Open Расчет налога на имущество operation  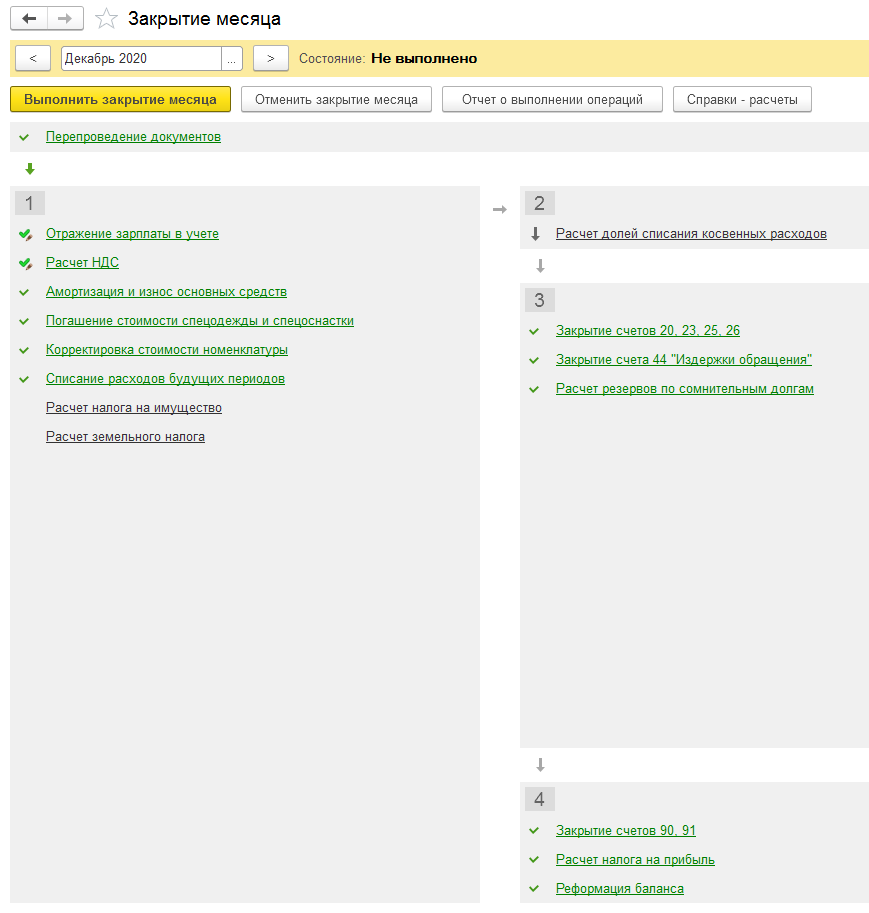(x=134, y=408)
